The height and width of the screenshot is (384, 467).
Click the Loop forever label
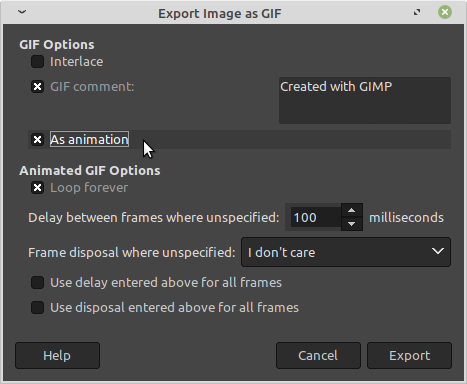(89, 188)
